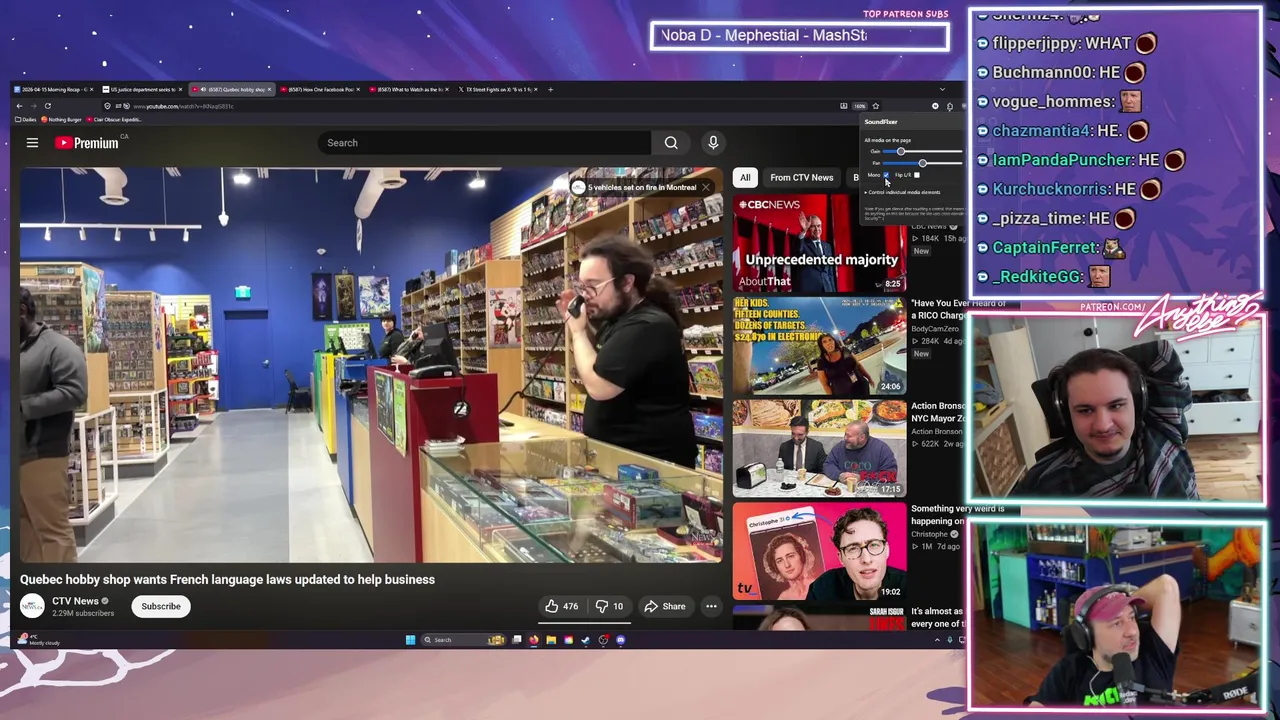
Task: Start voice search with microphone icon
Action: click(713, 143)
